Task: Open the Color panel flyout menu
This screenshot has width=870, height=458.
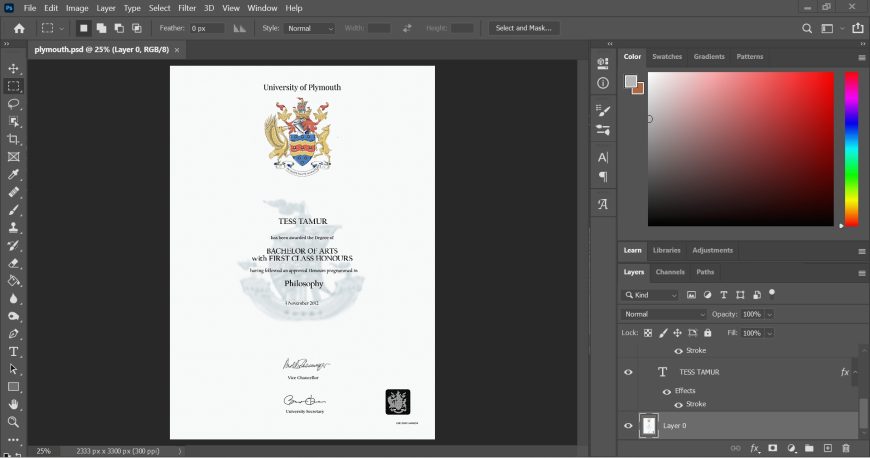Action: pos(862,57)
